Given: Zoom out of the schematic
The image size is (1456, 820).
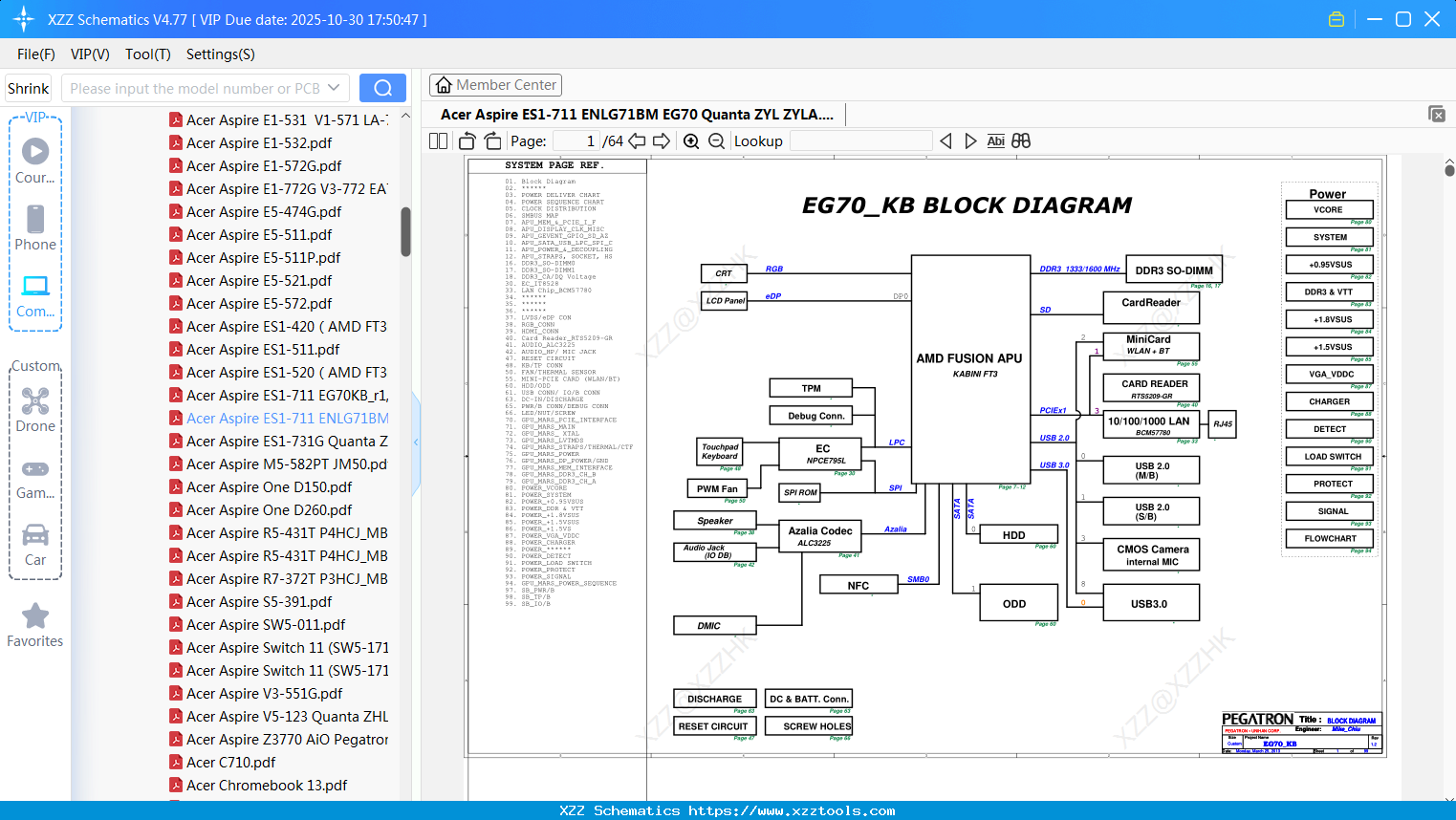Looking at the screenshot, I should 716,140.
